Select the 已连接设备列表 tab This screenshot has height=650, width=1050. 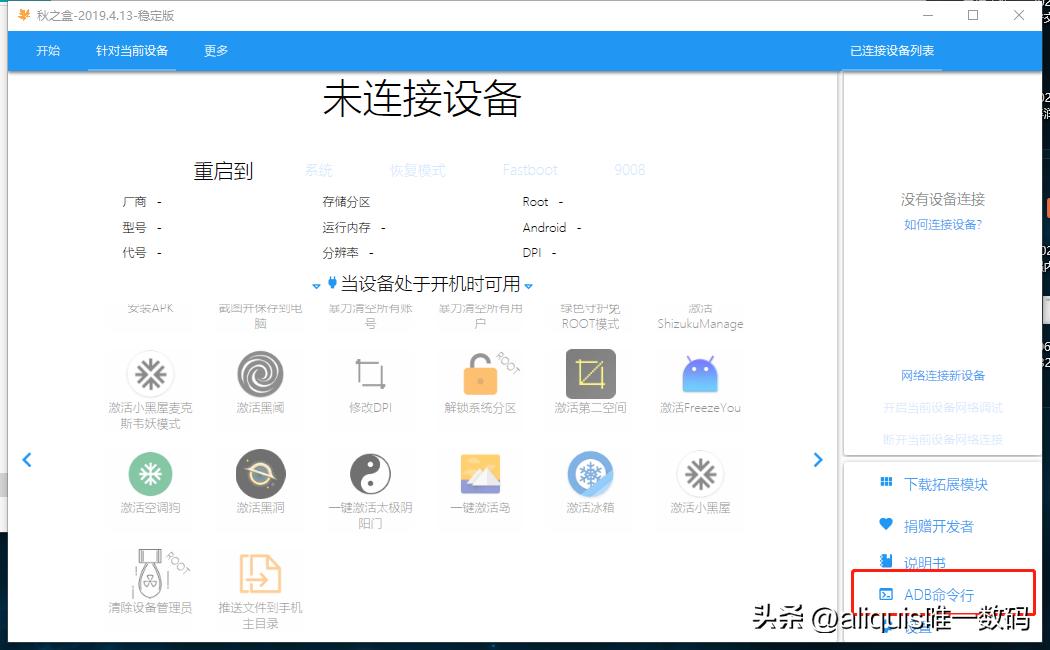click(892, 51)
